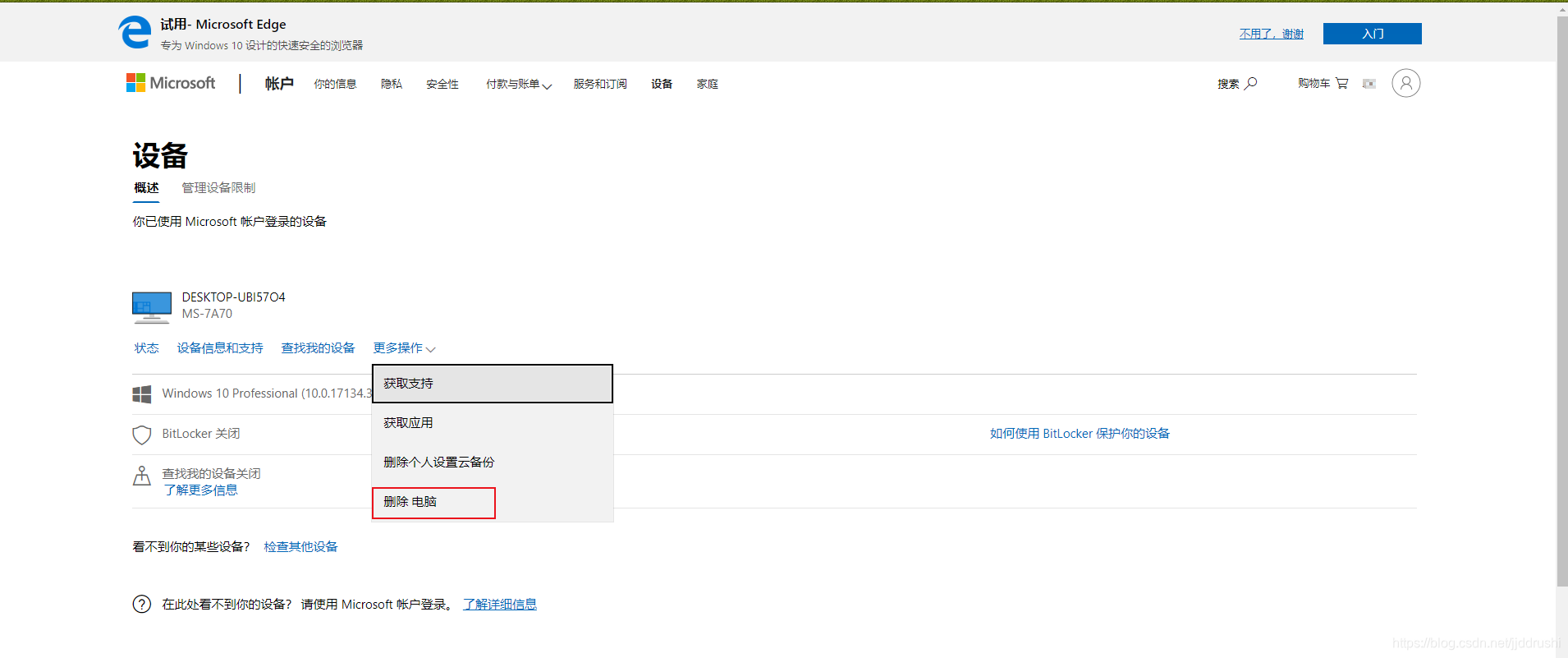
Task: Open 如何使用 BitLocker 保护你的设备 link
Action: pos(1080,434)
